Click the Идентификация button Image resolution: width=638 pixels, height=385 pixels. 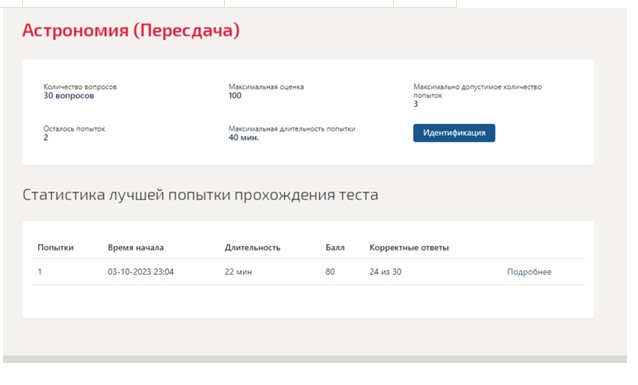point(454,133)
